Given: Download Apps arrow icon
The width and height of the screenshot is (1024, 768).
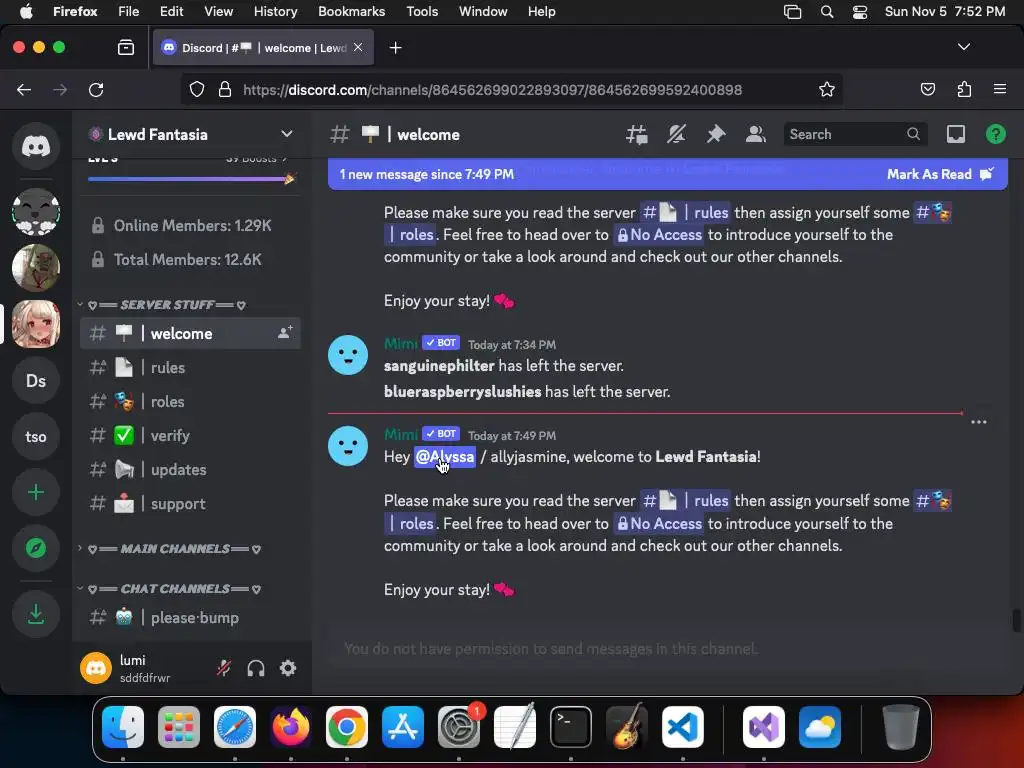Looking at the screenshot, I should point(36,614).
